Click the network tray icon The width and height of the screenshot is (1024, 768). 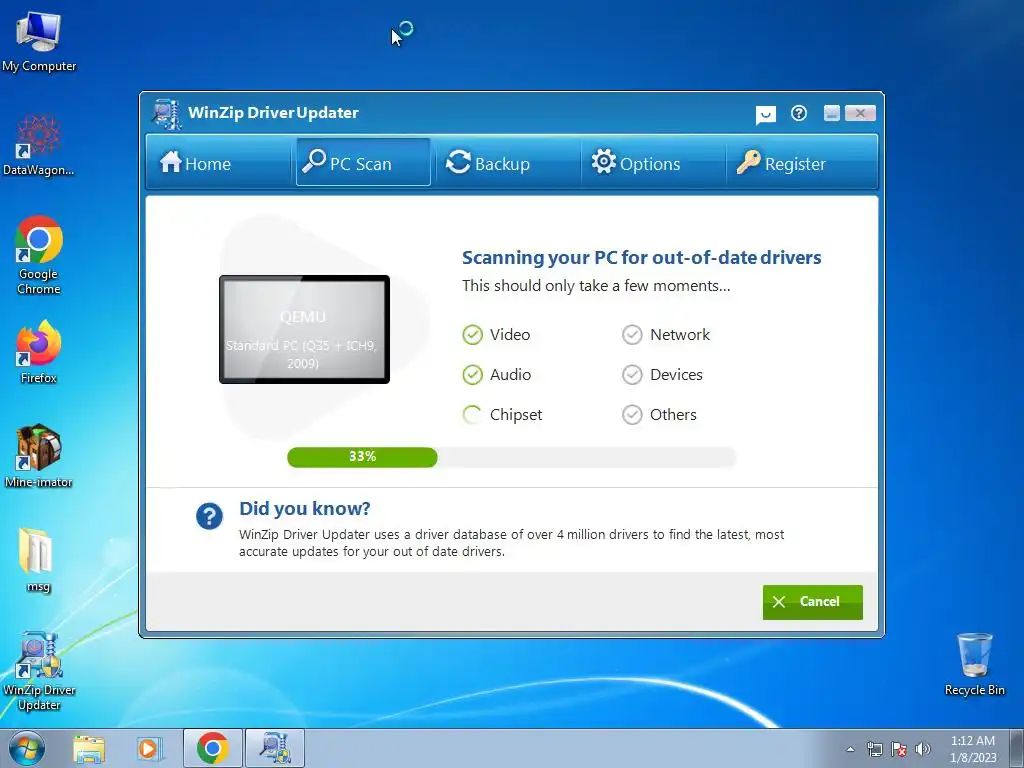click(874, 749)
